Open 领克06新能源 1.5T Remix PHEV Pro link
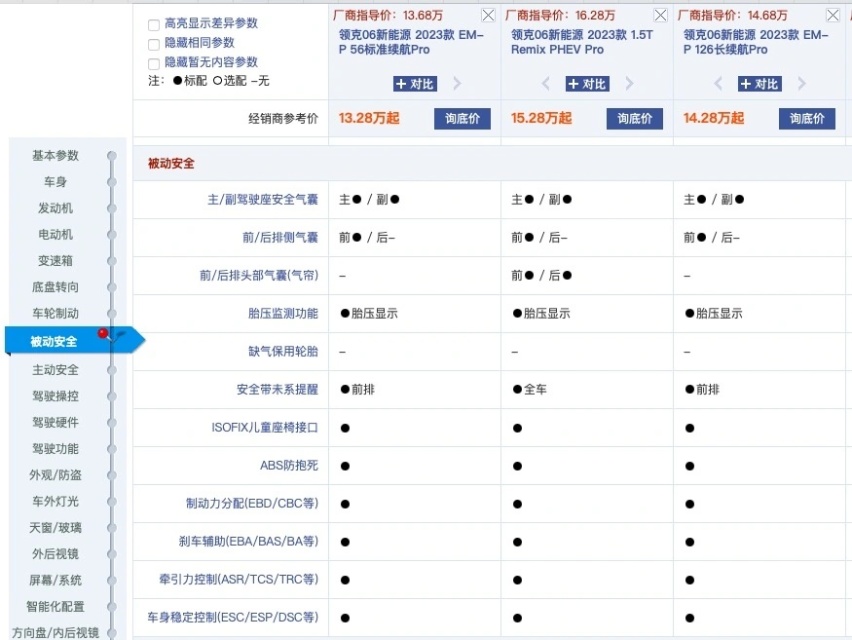Image resolution: width=852 pixels, height=640 pixels. (581, 42)
